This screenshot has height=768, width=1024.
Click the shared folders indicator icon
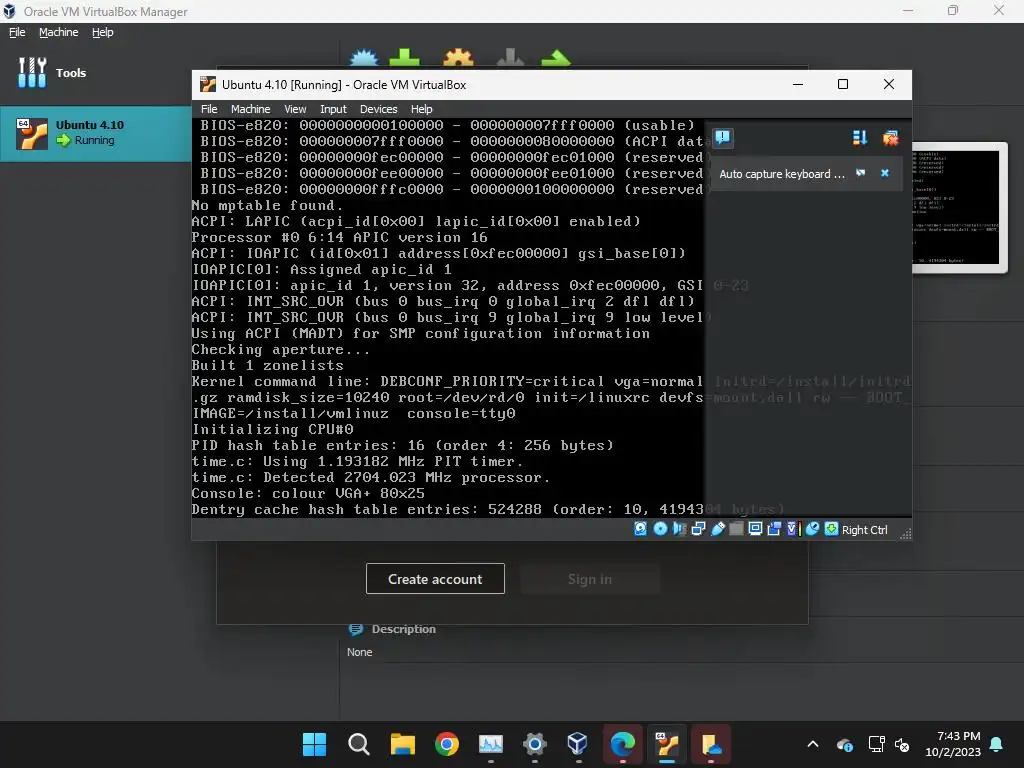[736, 529]
